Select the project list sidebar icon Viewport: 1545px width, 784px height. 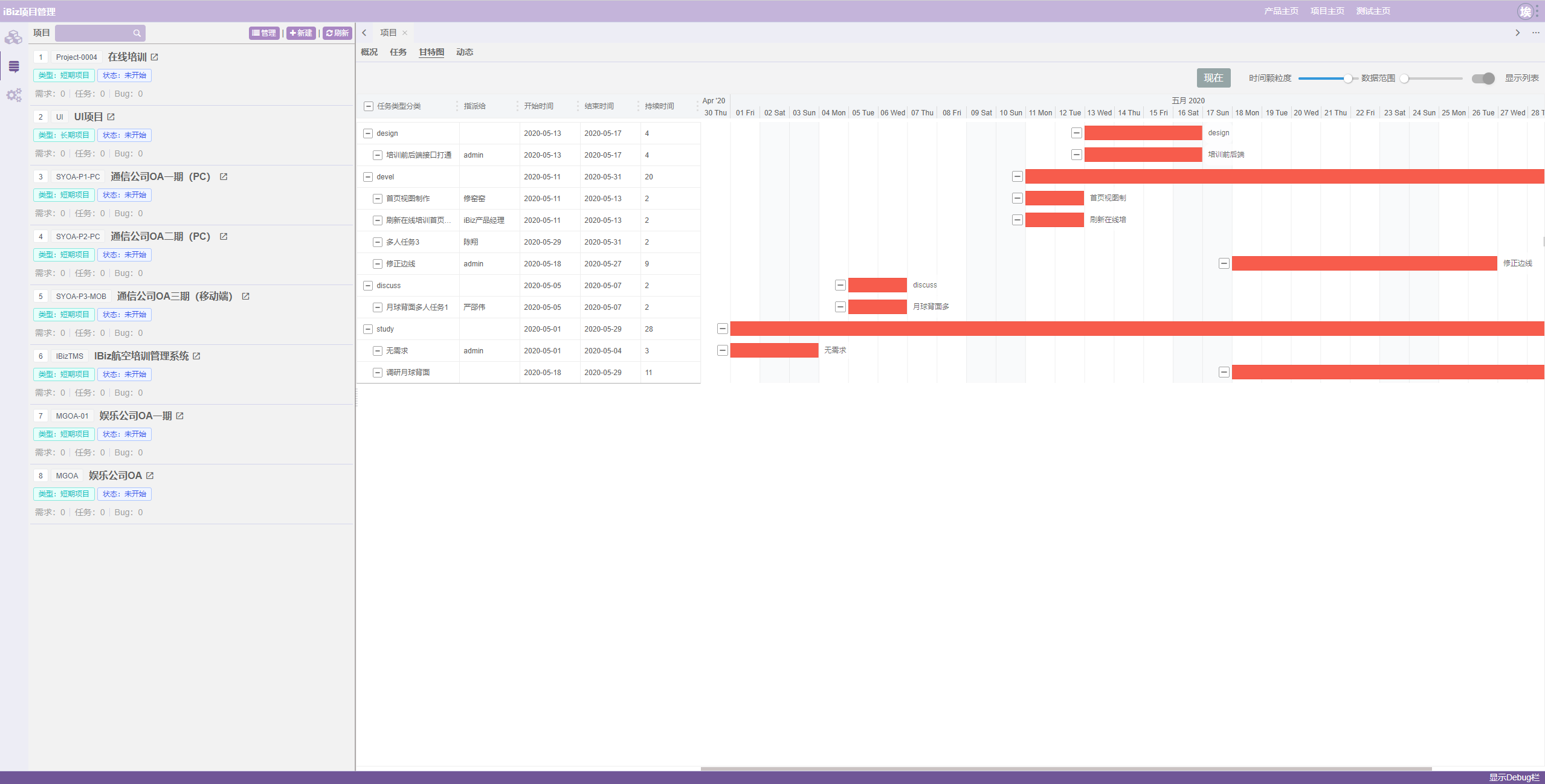point(14,66)
